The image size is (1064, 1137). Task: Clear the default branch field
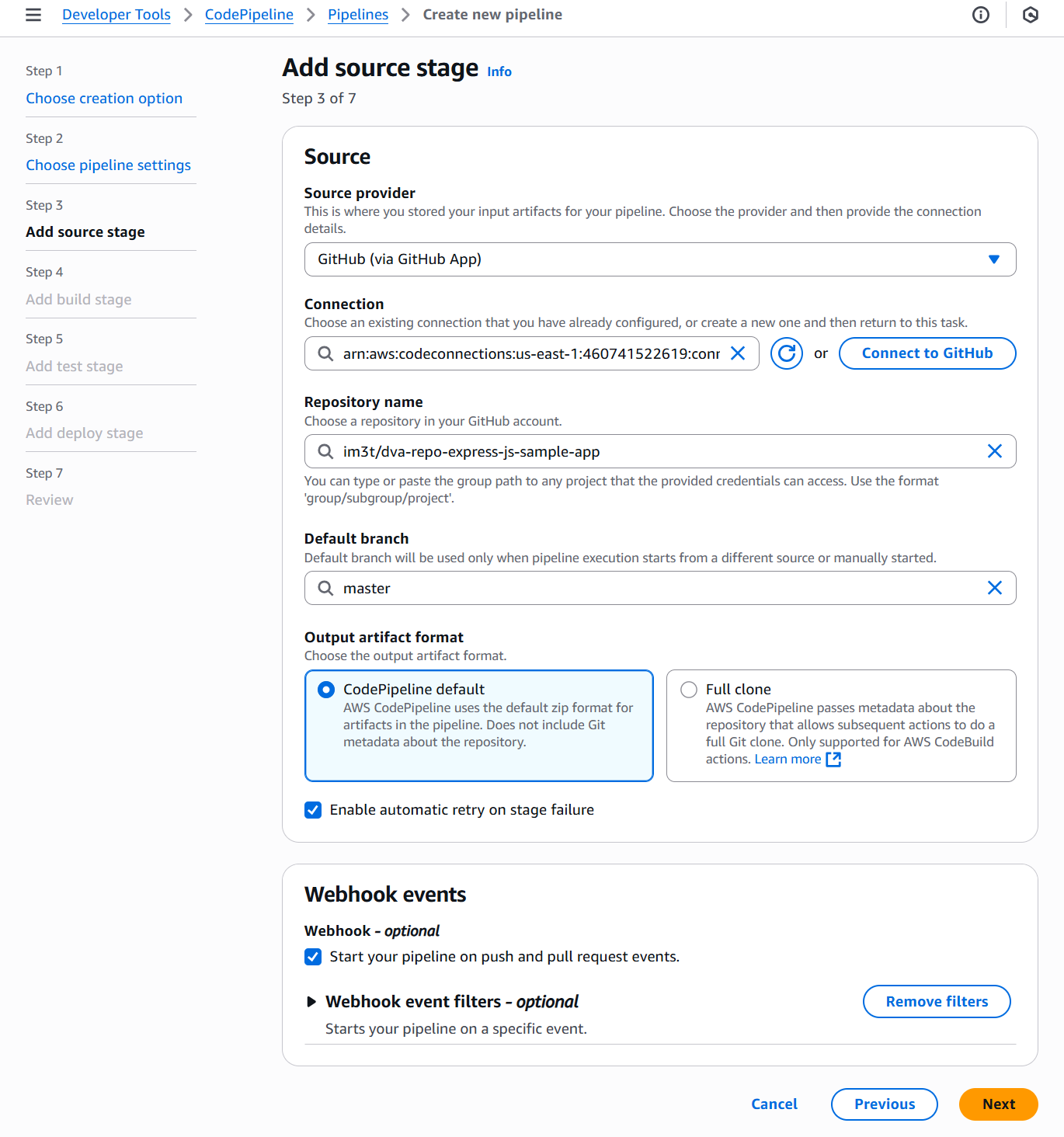click(x=994, y=588)
